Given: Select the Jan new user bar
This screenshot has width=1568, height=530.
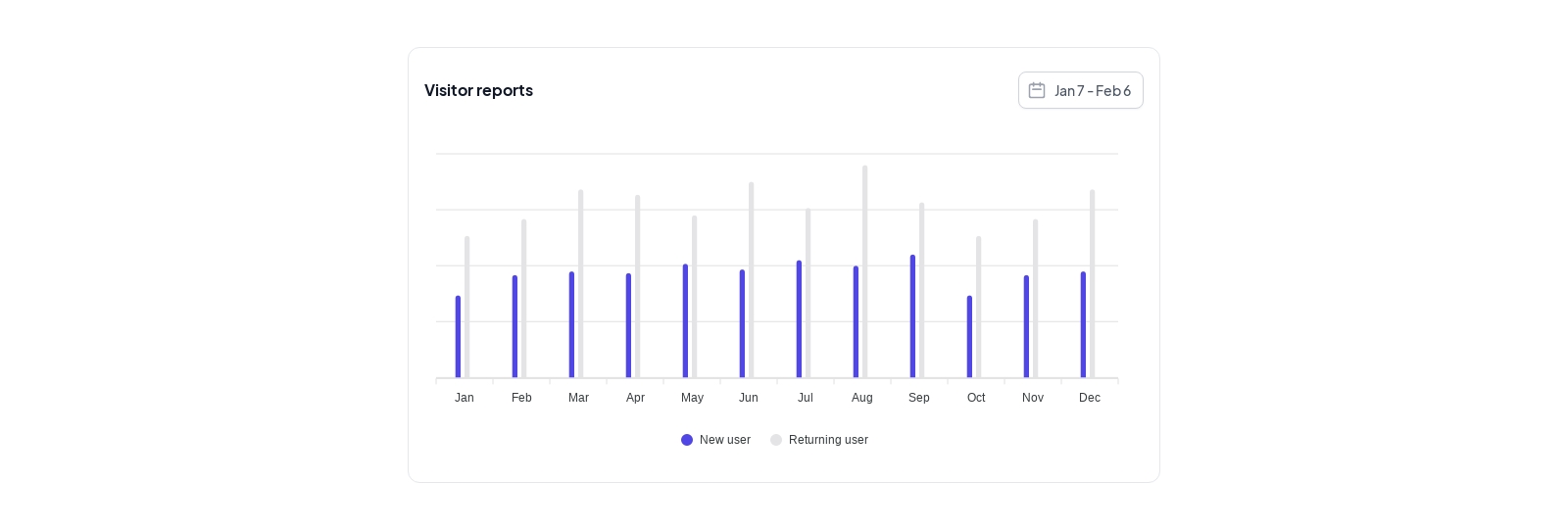Looking at the screenshot, I should click(x=458, y=337).
